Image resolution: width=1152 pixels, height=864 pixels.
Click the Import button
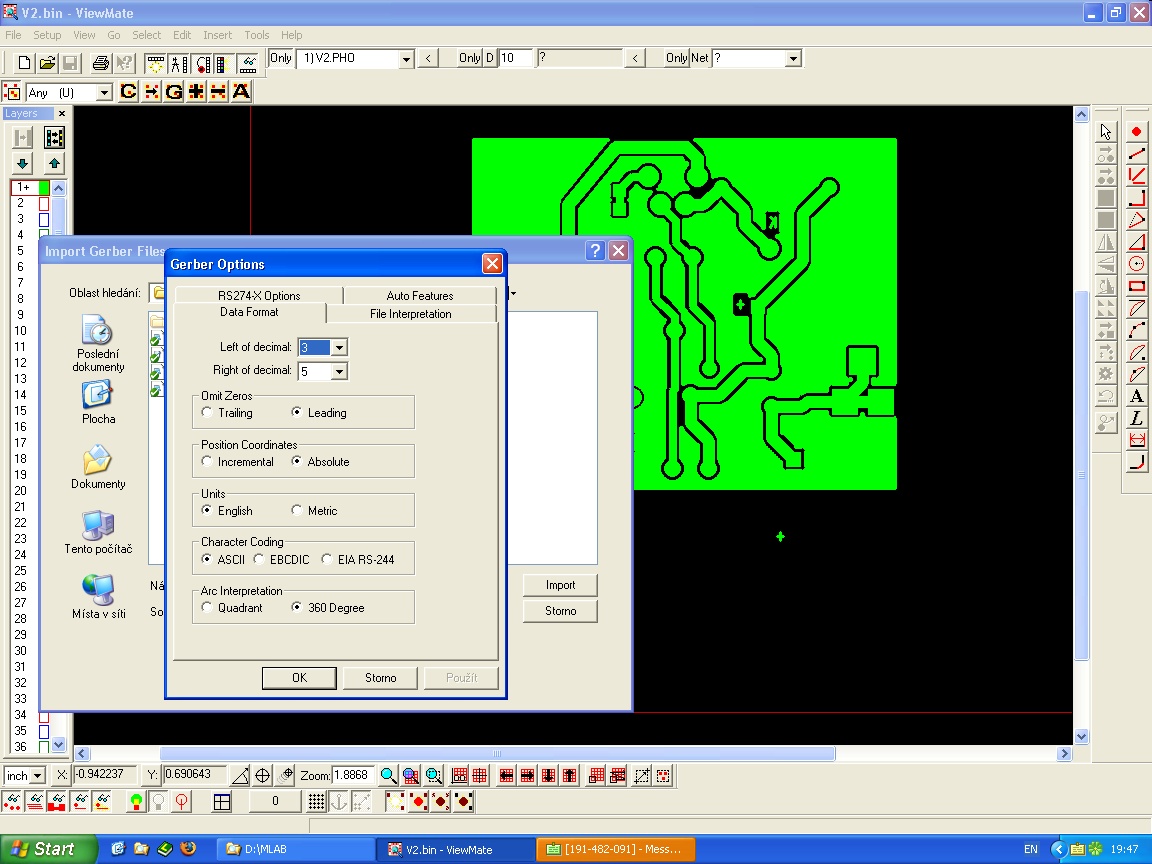[x=560, y=585]
